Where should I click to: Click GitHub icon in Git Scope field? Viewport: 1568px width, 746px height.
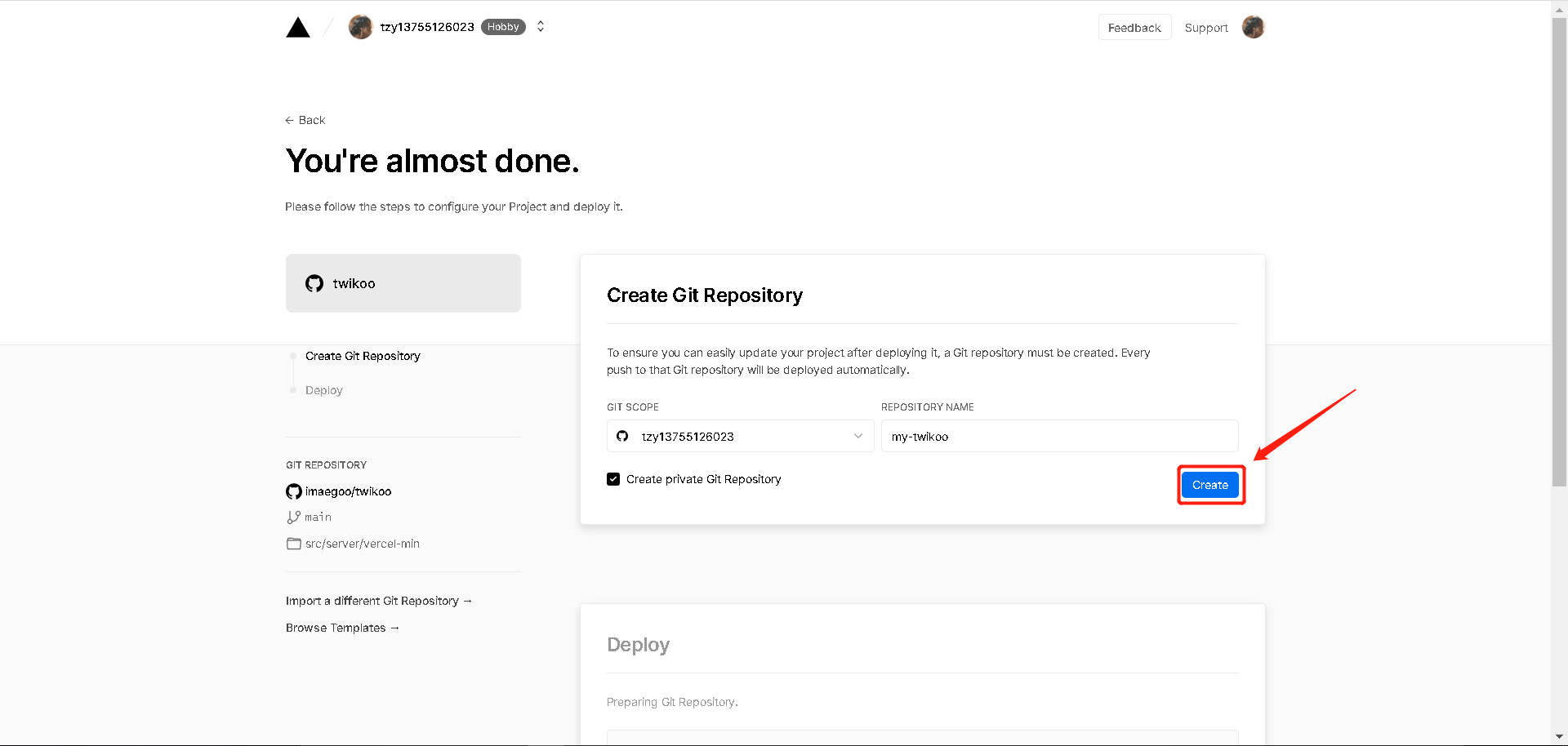pos(622,436)
